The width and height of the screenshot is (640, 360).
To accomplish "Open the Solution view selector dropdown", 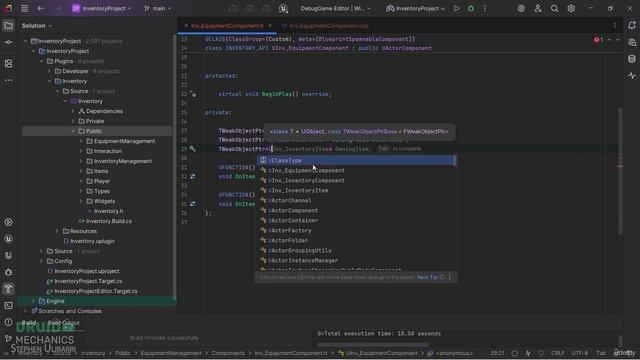I will (37, 26).
